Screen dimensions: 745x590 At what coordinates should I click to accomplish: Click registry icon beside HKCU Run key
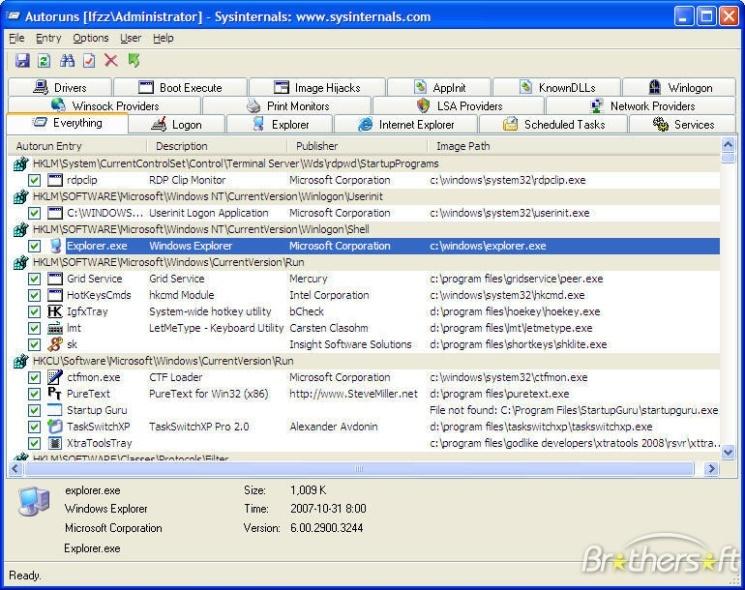20,361
